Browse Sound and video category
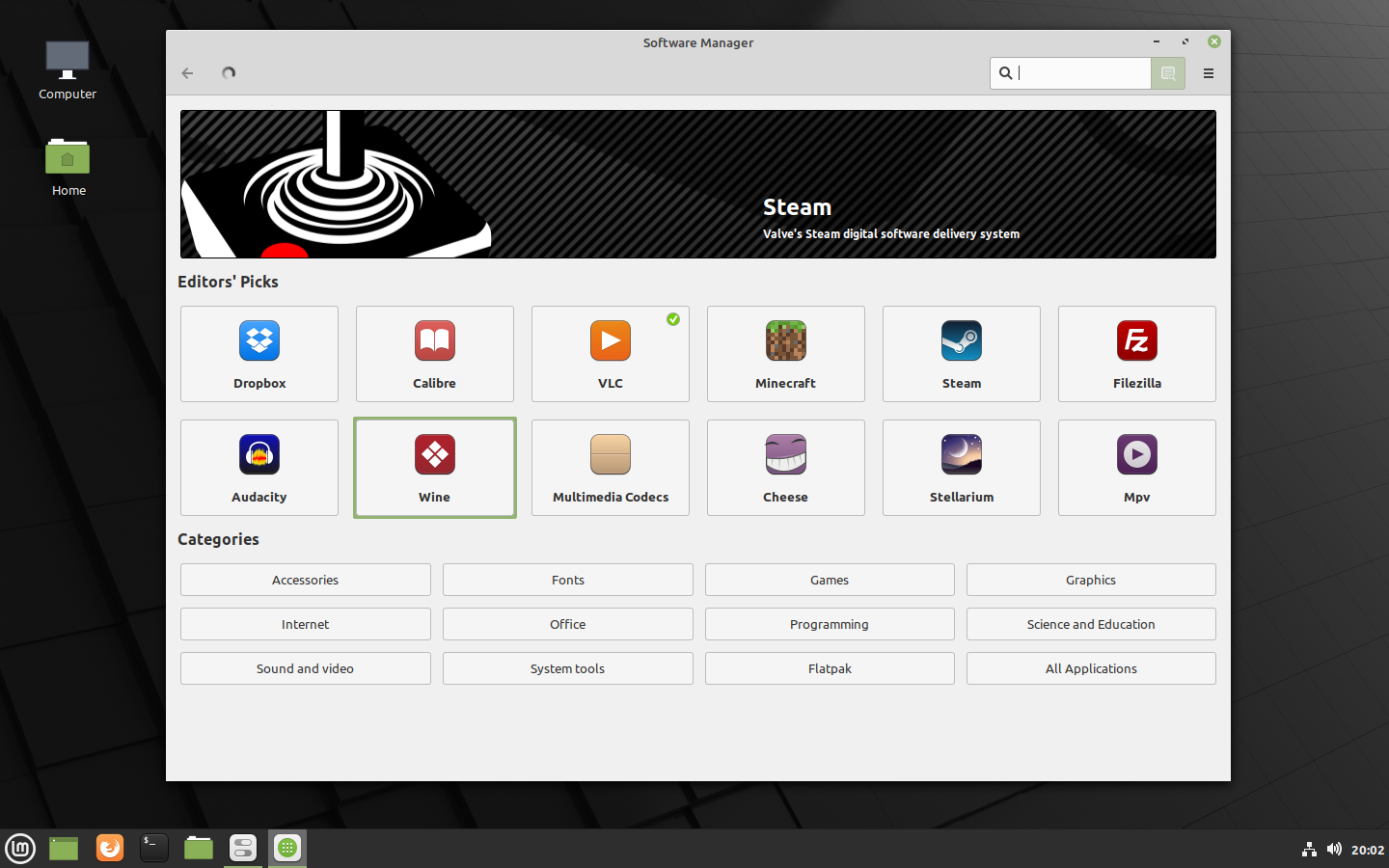This screenshot has width=1389, height=868. click(x=306, y=668)
